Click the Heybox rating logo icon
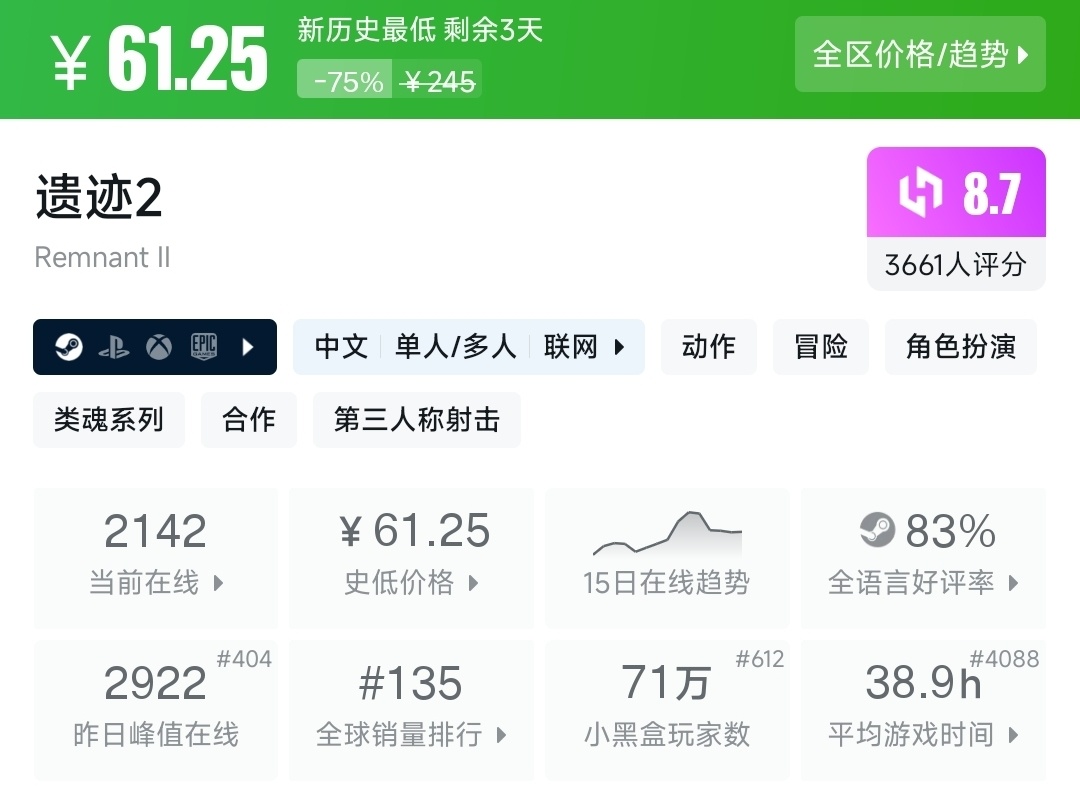 point(921,193)
